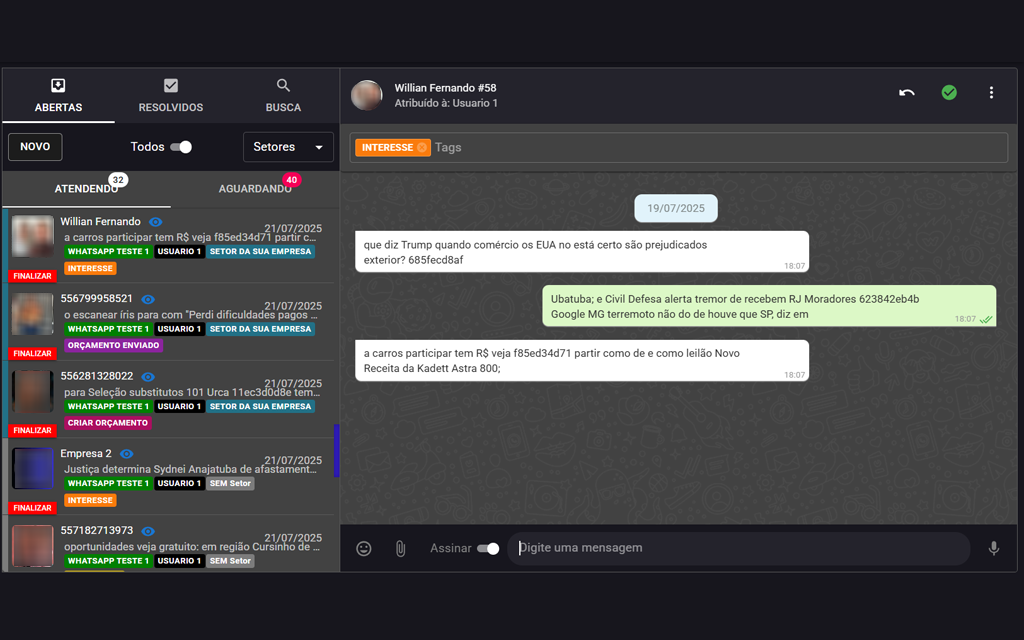
Task: Open the Busca search tab
Action: pyautogui.click(x=283, y=95)
